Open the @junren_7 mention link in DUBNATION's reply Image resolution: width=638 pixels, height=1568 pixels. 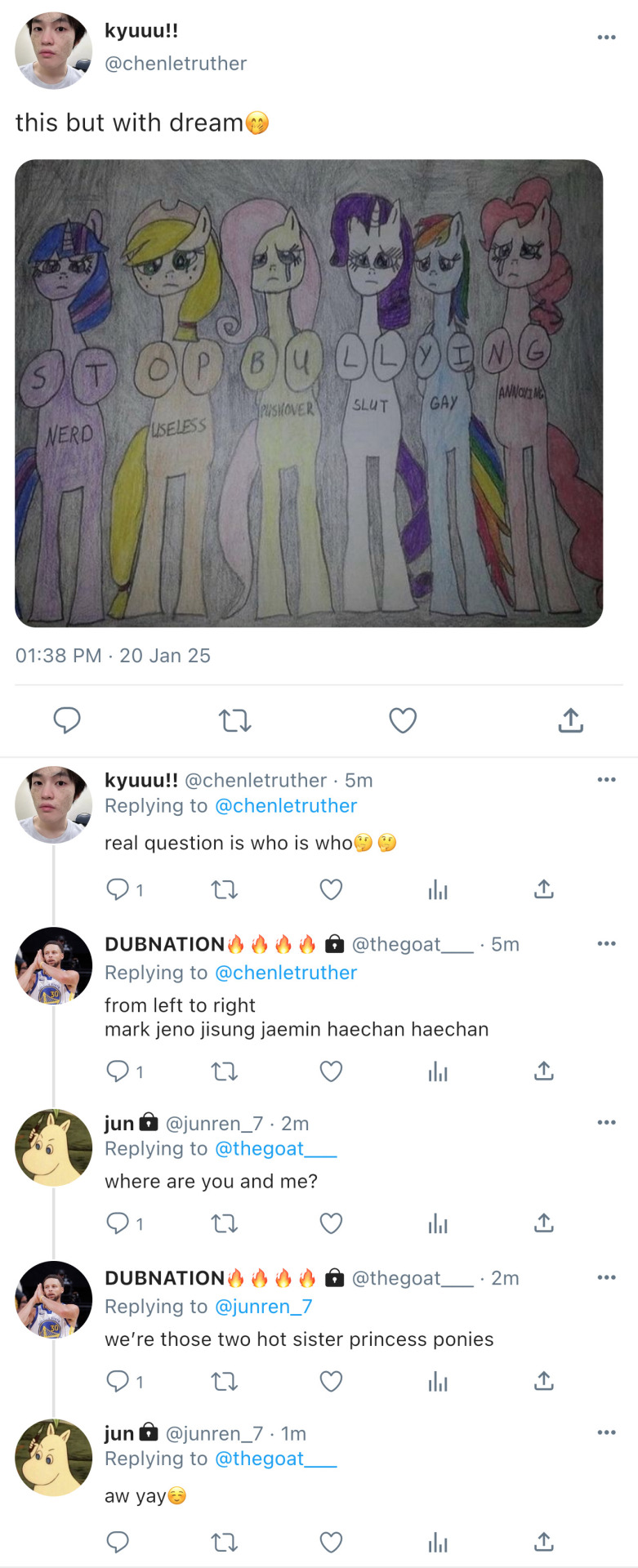click(x=263, y=1307)
